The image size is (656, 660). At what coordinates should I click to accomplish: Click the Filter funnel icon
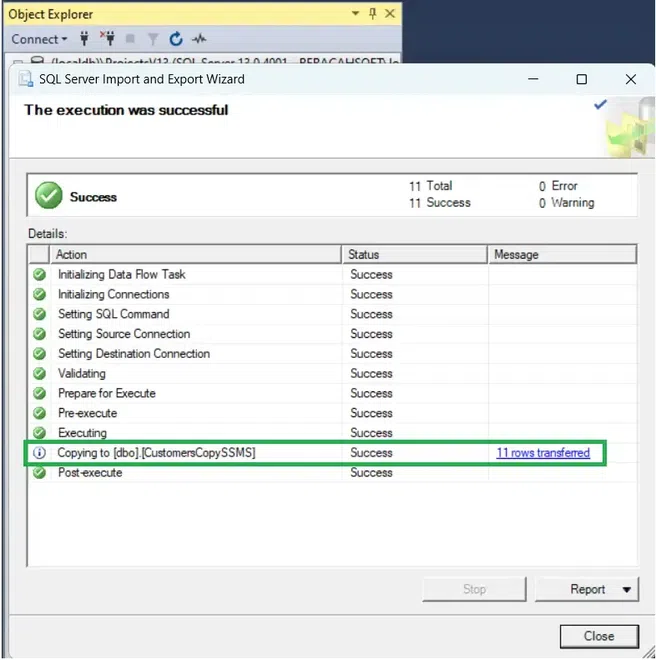coord(153,39)
